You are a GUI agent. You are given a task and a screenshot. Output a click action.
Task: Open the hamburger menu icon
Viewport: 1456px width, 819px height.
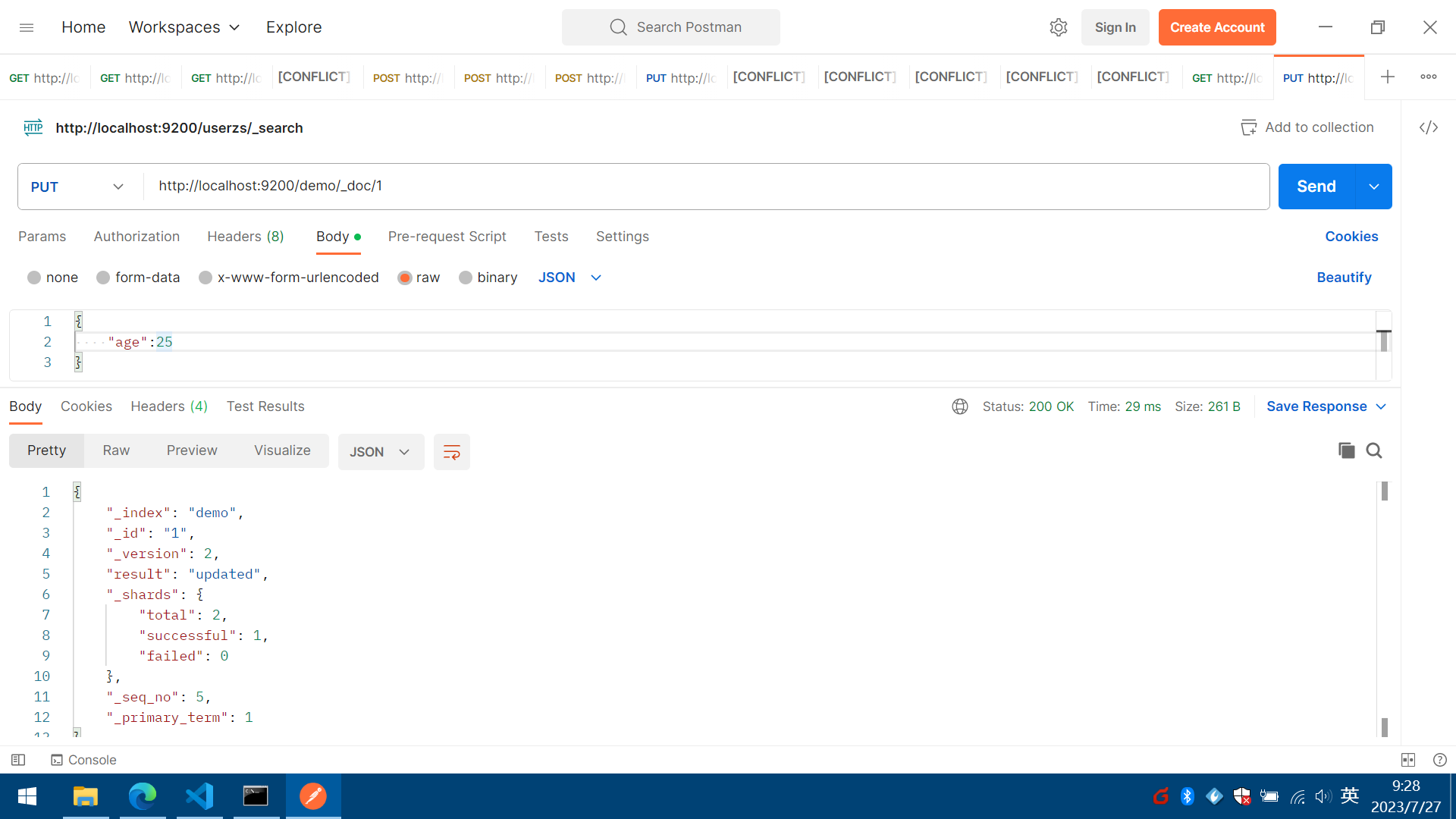pyautogui.click(x=27, y=27)
